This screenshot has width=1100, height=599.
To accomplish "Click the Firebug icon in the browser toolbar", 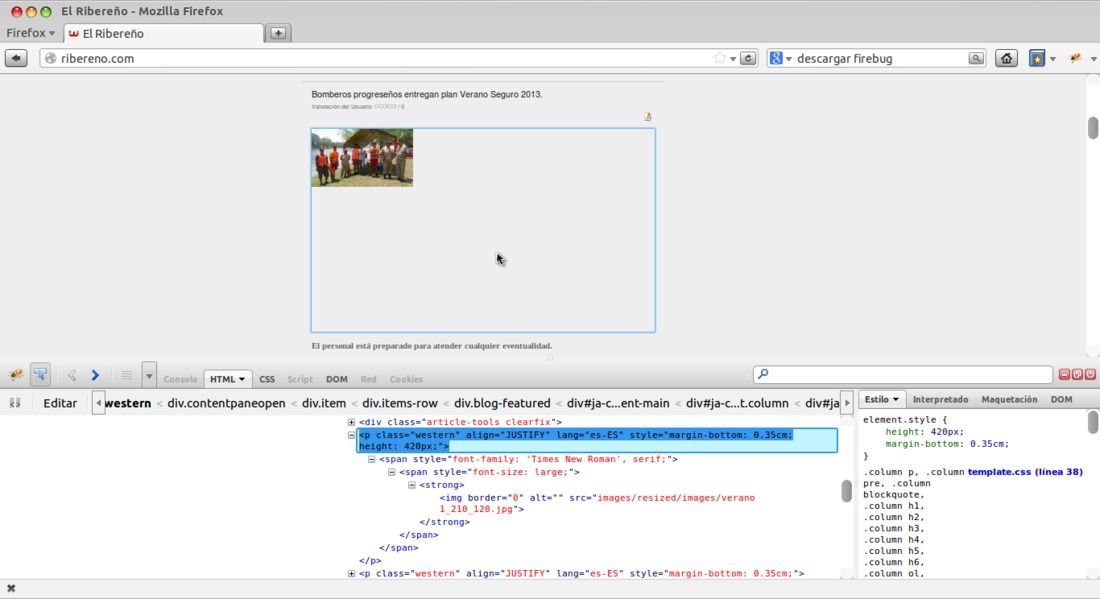I will [1075, 58].
